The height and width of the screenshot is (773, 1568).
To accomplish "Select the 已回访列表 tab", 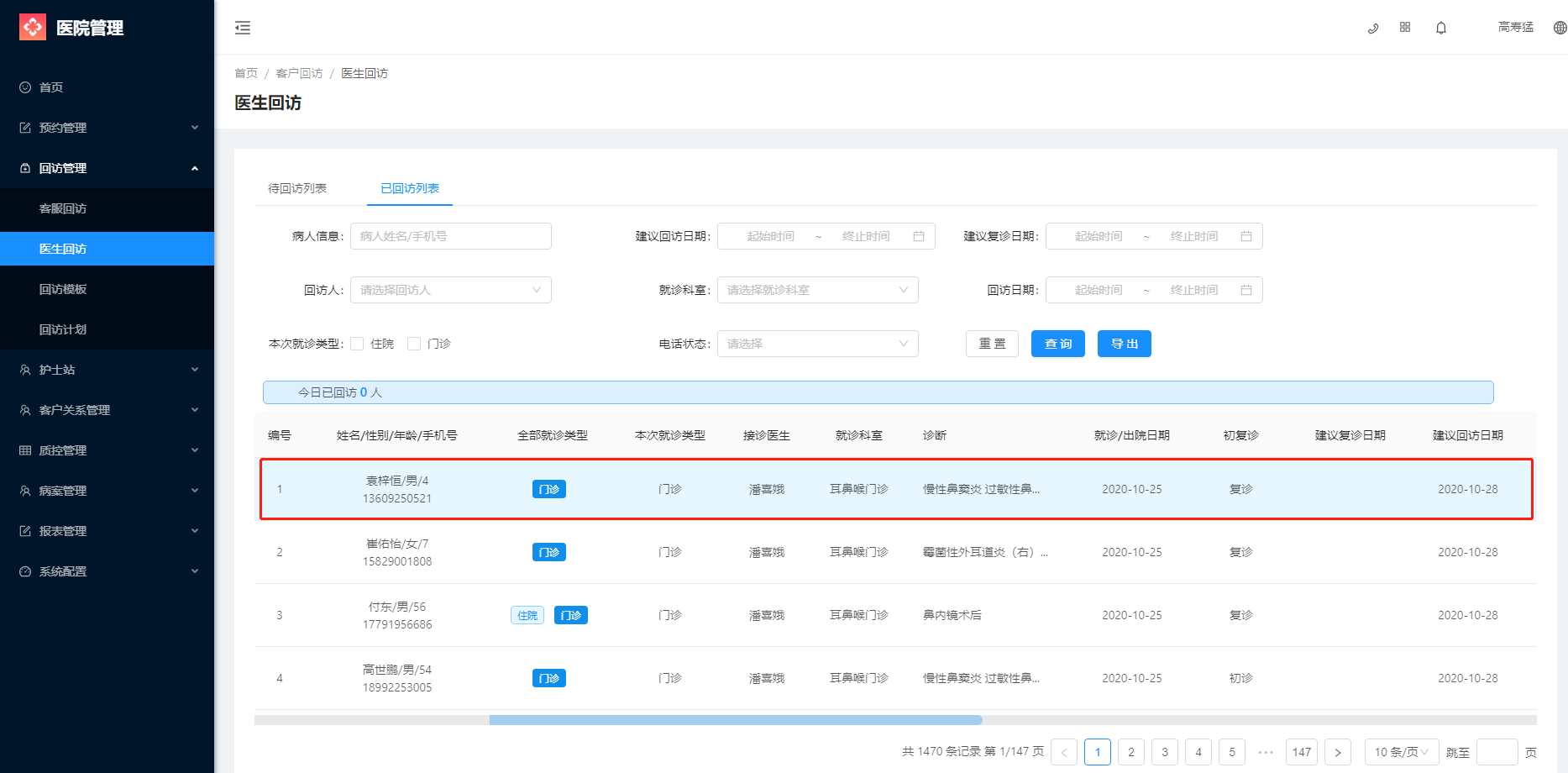I will coord(410,188).
